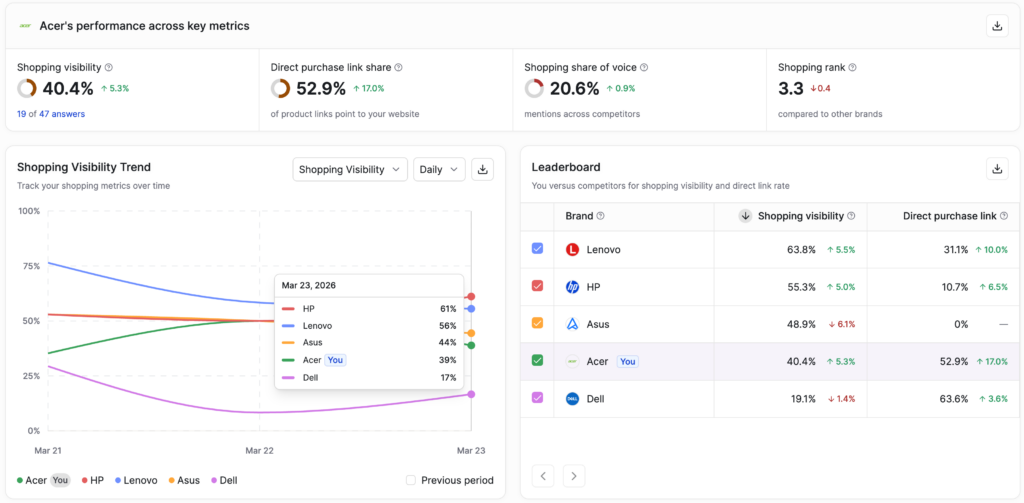Click the Shopping share of voice info icon
Viewport: 1024px width, 503px height.
[x=644, y=67]
